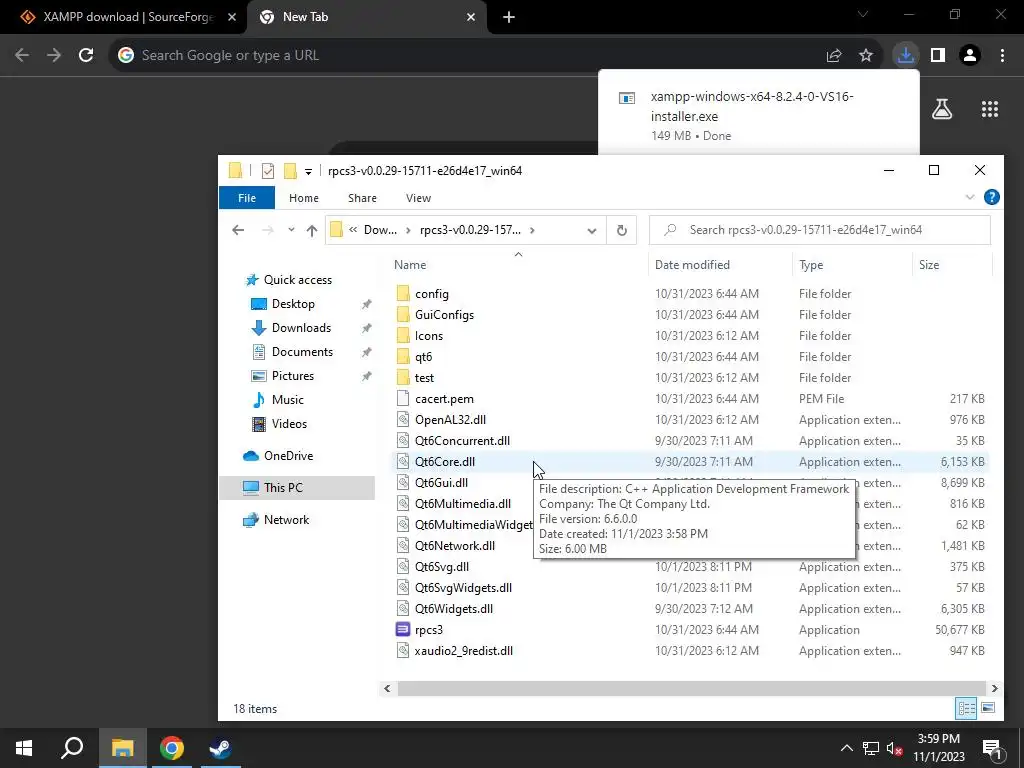
Task: Reload the Chrome page
Action: [86, 56]
